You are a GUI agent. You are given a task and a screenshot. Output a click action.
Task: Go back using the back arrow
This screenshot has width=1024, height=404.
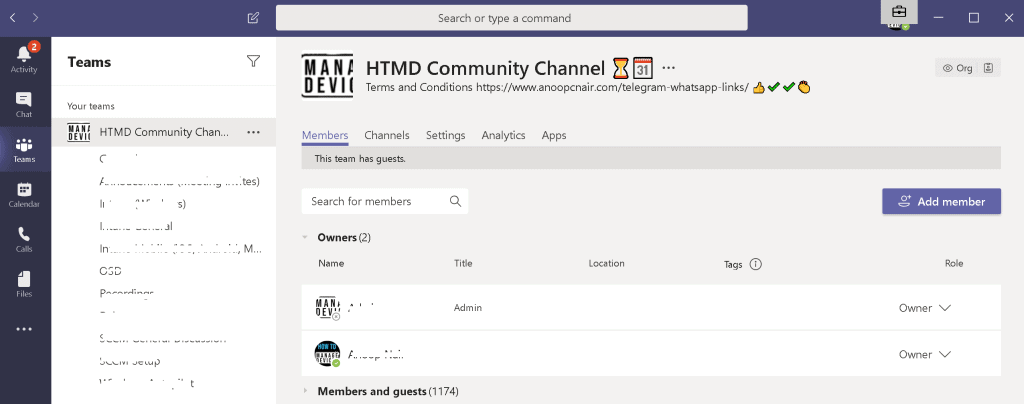[x=12, y=18]
